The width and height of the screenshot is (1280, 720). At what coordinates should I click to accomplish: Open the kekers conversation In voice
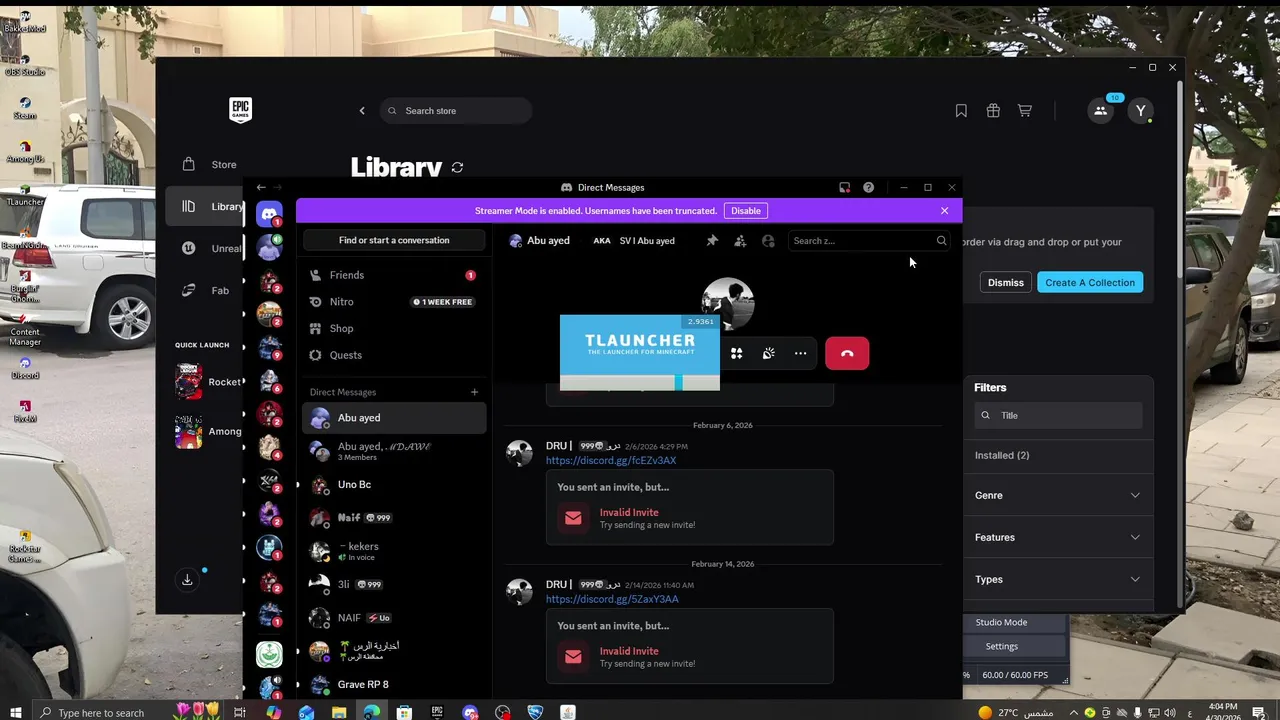tap(394, 551)
